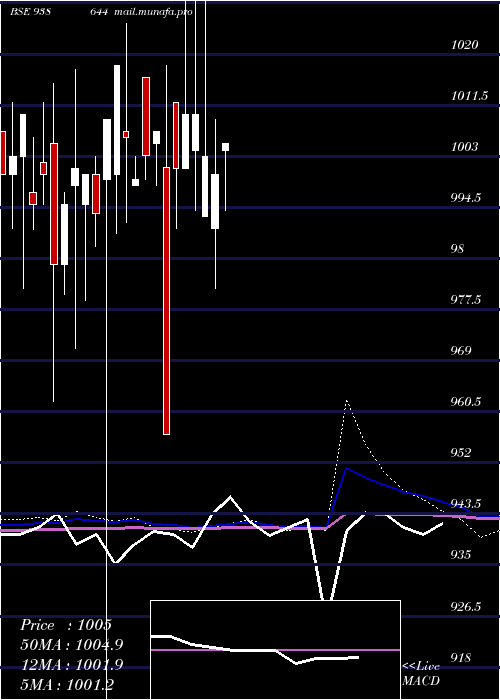Viewport: 500px width, 700px height.
Task: Select the 926.5 price axis label
Action: click(466, 606)
